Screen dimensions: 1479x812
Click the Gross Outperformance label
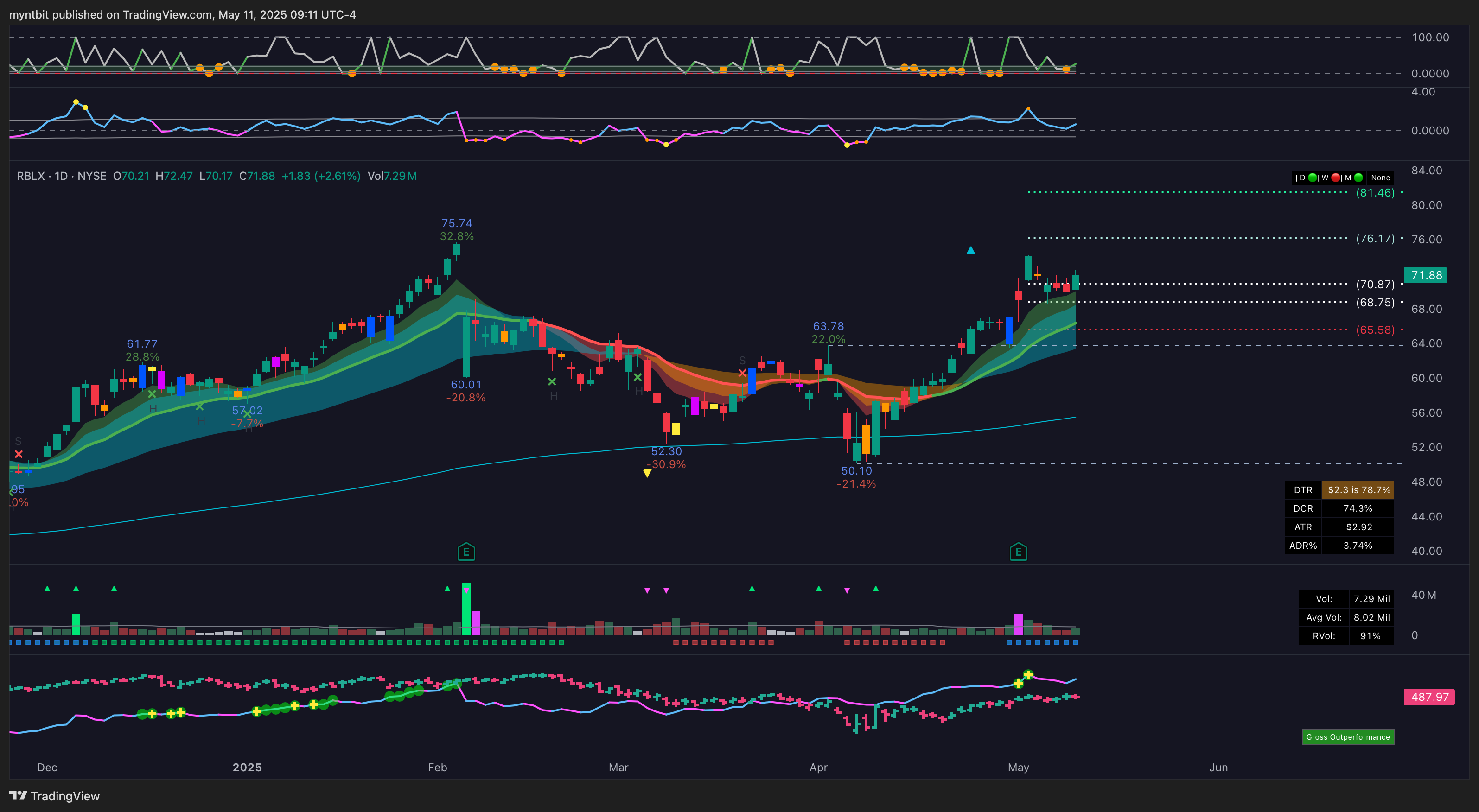pos(1347,737)
